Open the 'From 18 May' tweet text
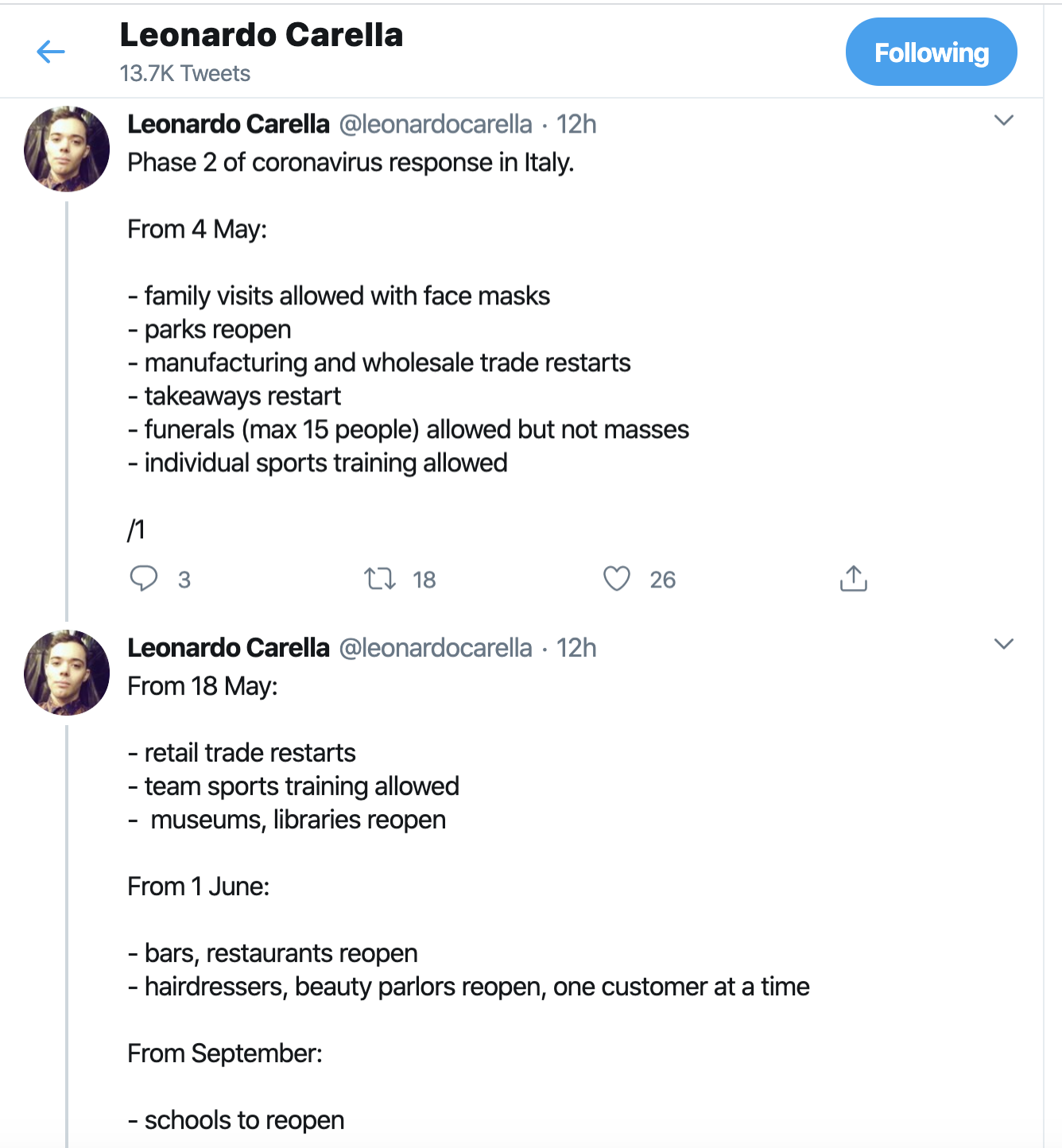 coord(203,686)
